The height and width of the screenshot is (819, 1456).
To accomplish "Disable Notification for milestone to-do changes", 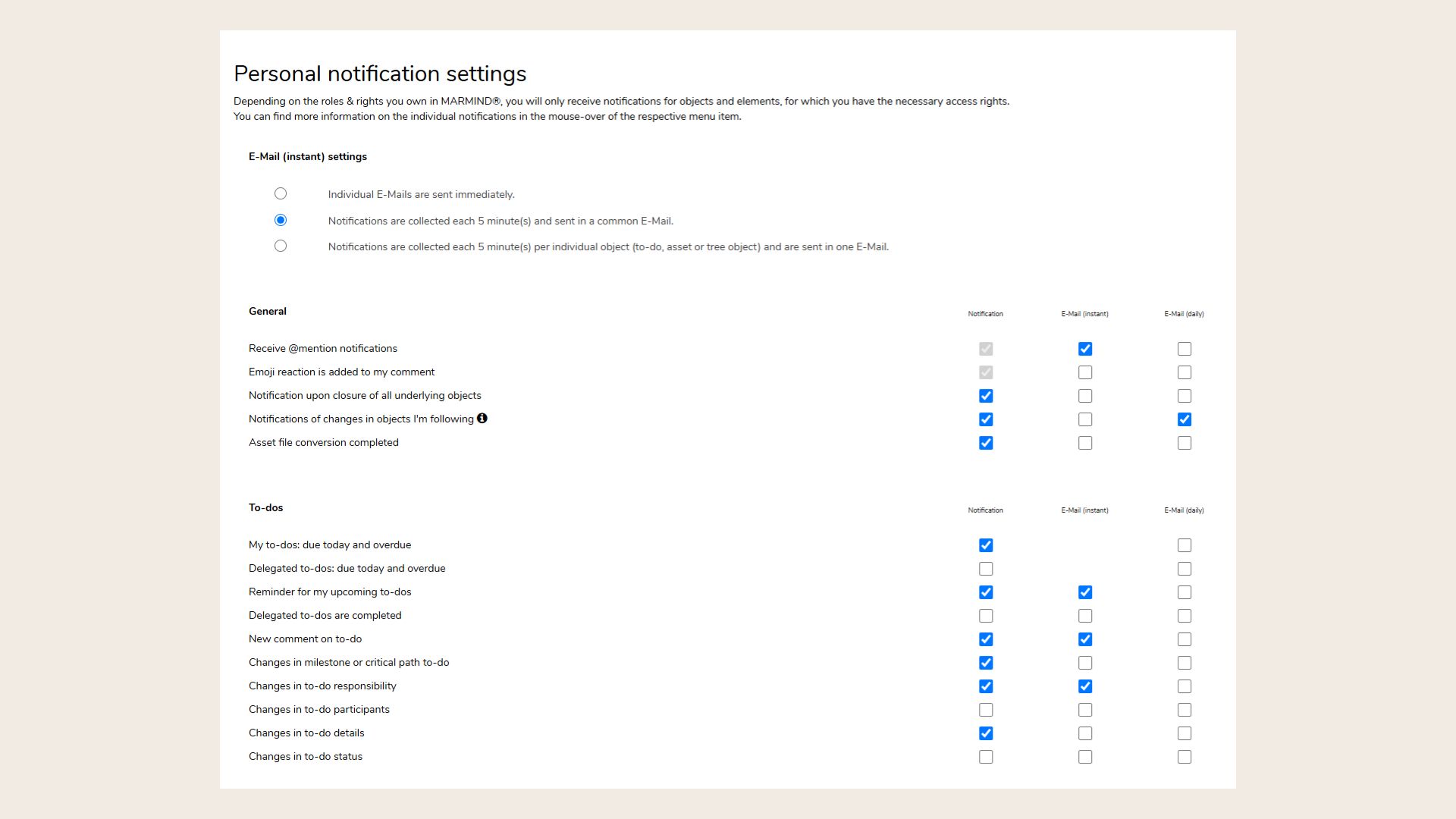I will 986,663.
